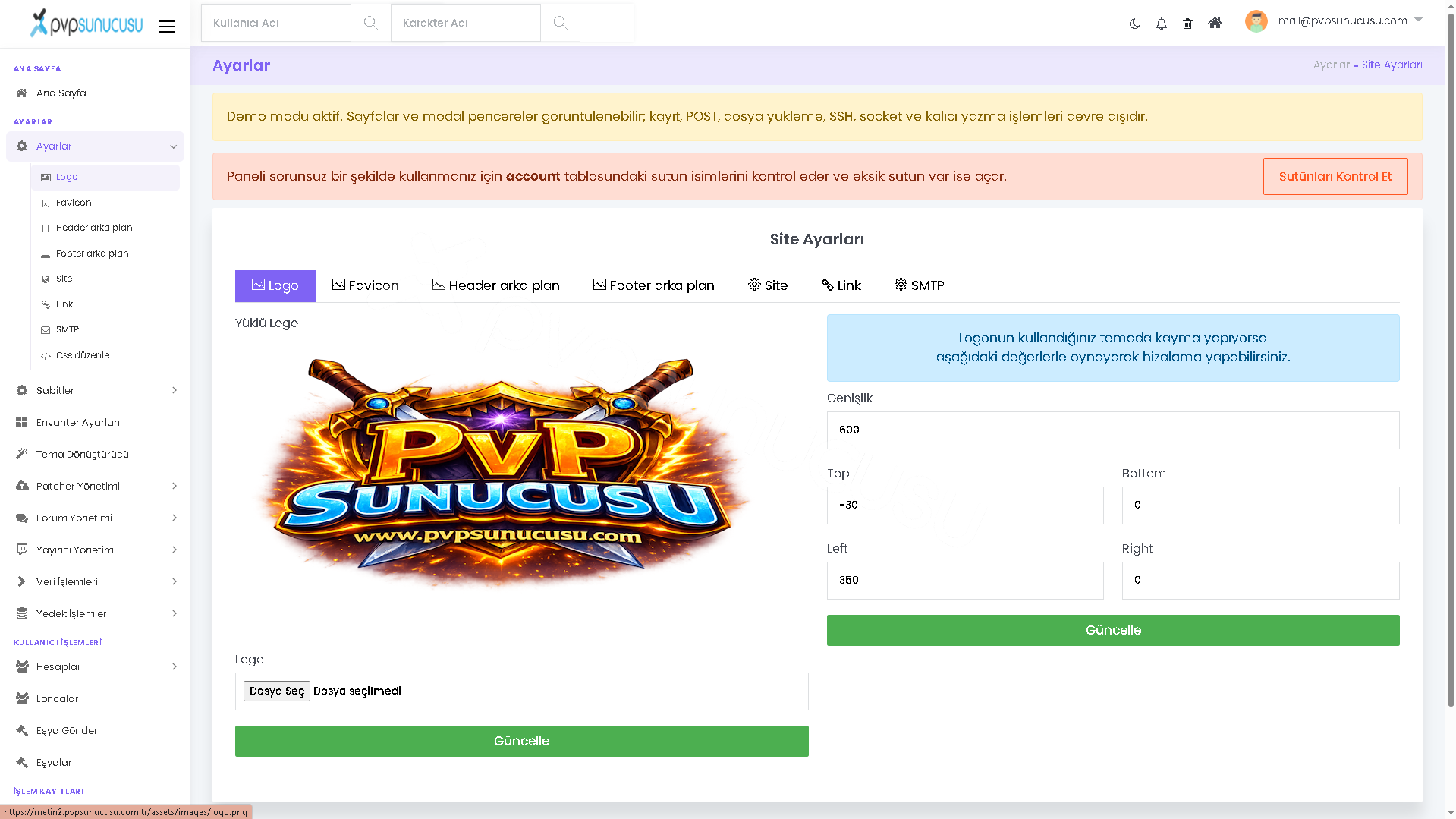Select Logo in sidebar submenu
This screenshot has width=1456, height=819.
(105, 177)
